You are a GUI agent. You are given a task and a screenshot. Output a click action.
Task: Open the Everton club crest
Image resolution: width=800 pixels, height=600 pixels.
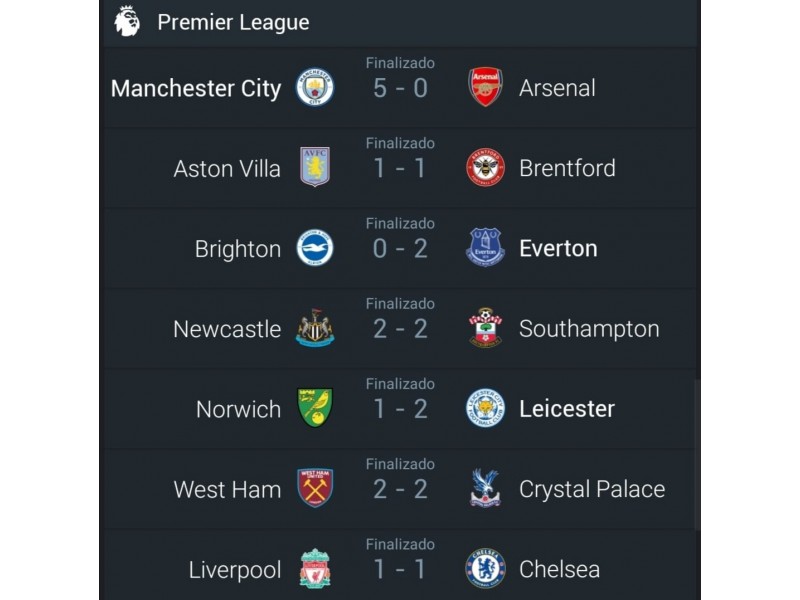pyautogui.click(x=485, y=247)
